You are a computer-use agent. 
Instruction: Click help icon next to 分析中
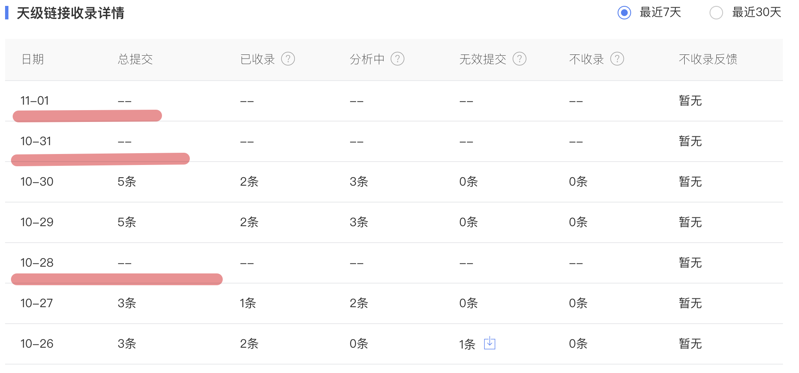tap(397, 59)
